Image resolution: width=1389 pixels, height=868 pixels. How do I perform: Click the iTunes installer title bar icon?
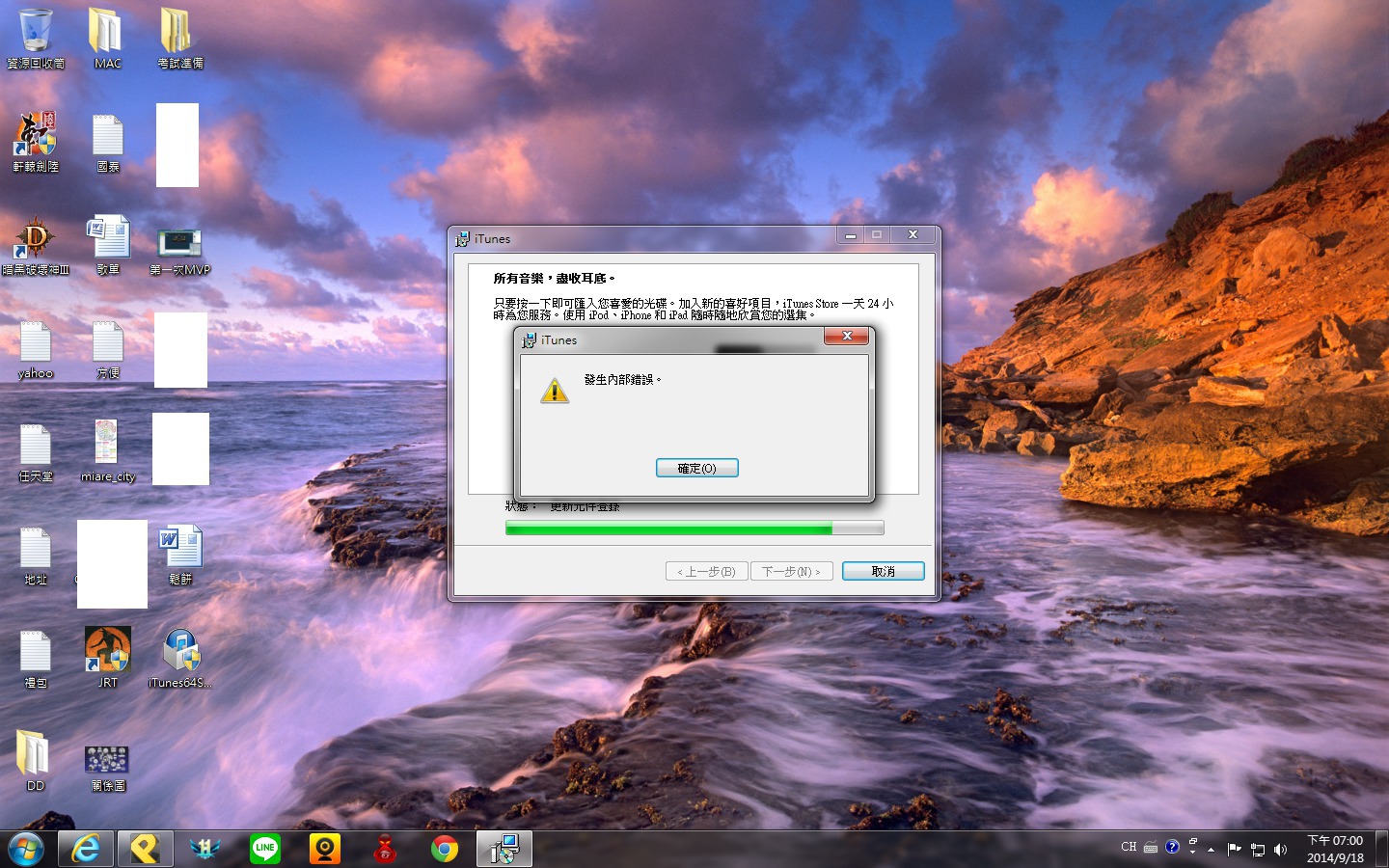(463, 238)
